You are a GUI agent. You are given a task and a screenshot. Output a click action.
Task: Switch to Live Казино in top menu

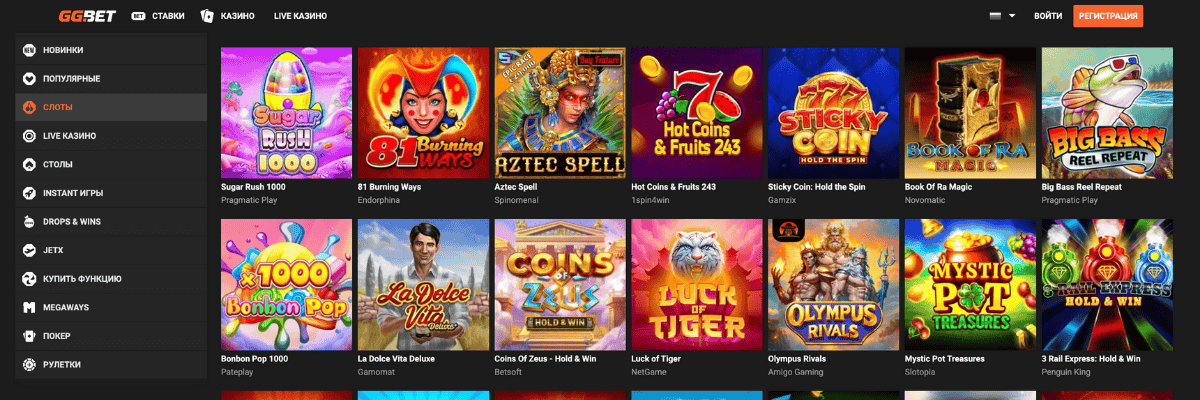click(300, 16)
